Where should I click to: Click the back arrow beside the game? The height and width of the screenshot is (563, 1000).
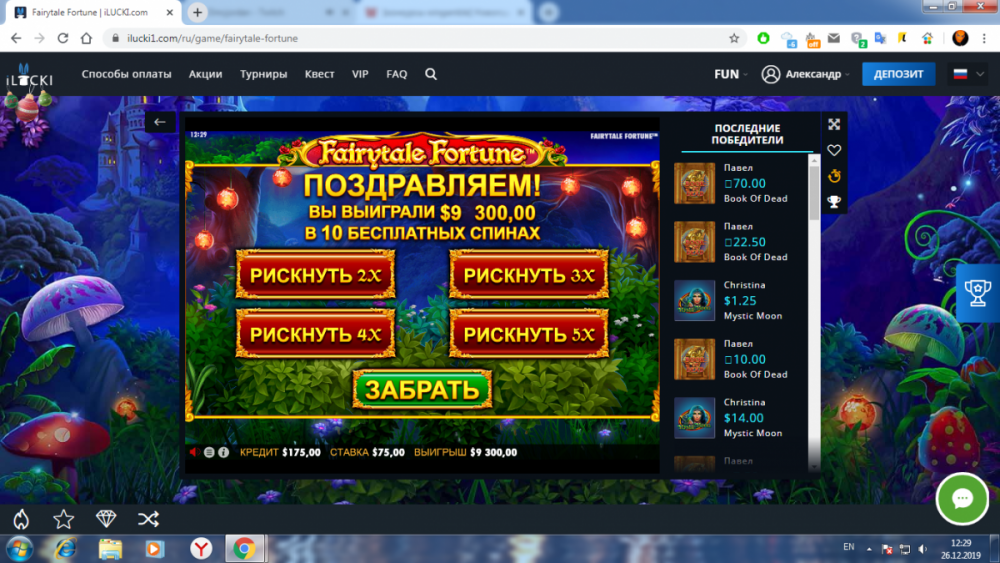[159, 122]
